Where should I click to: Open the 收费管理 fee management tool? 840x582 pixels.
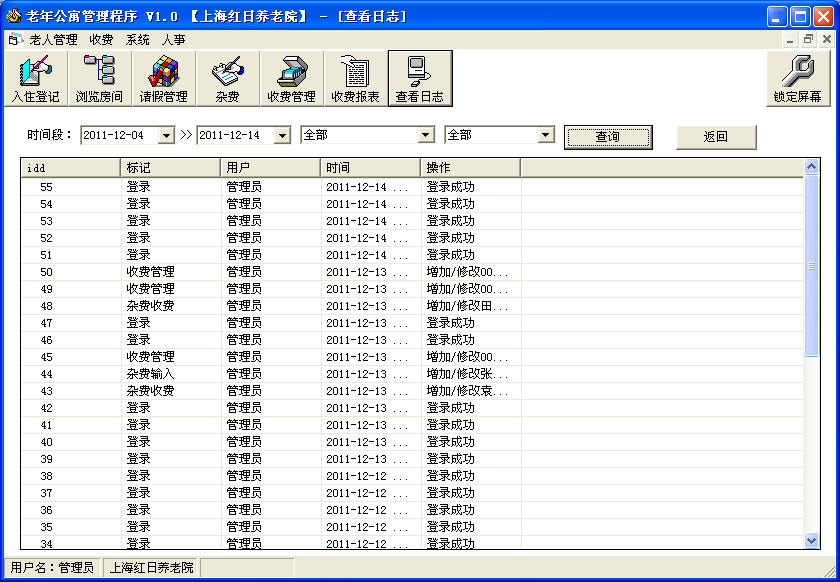coord(291,78)
